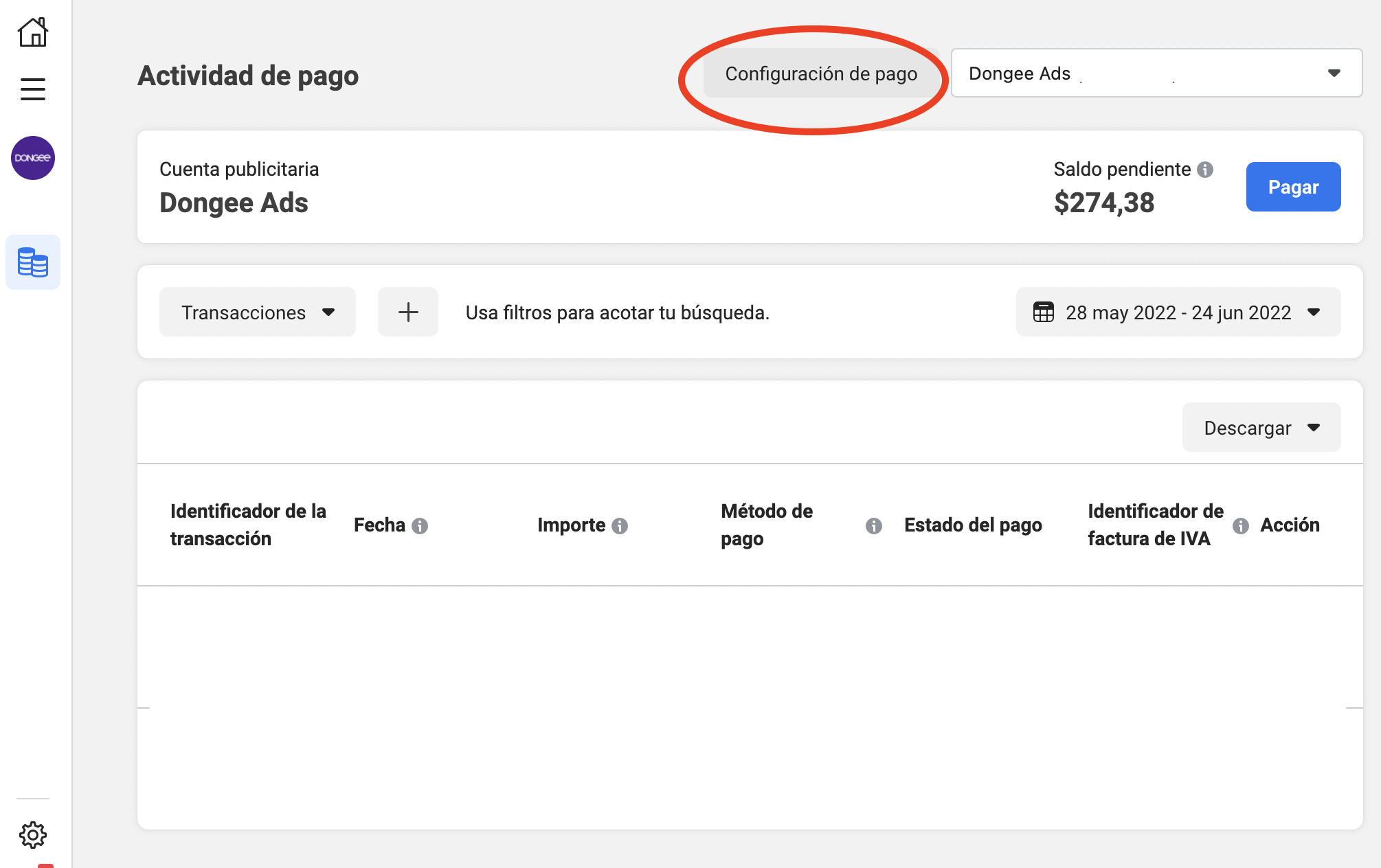Click the $274,38 pending balance amount
Viewport: 1381px width, 868px height.
point(1104,203)
